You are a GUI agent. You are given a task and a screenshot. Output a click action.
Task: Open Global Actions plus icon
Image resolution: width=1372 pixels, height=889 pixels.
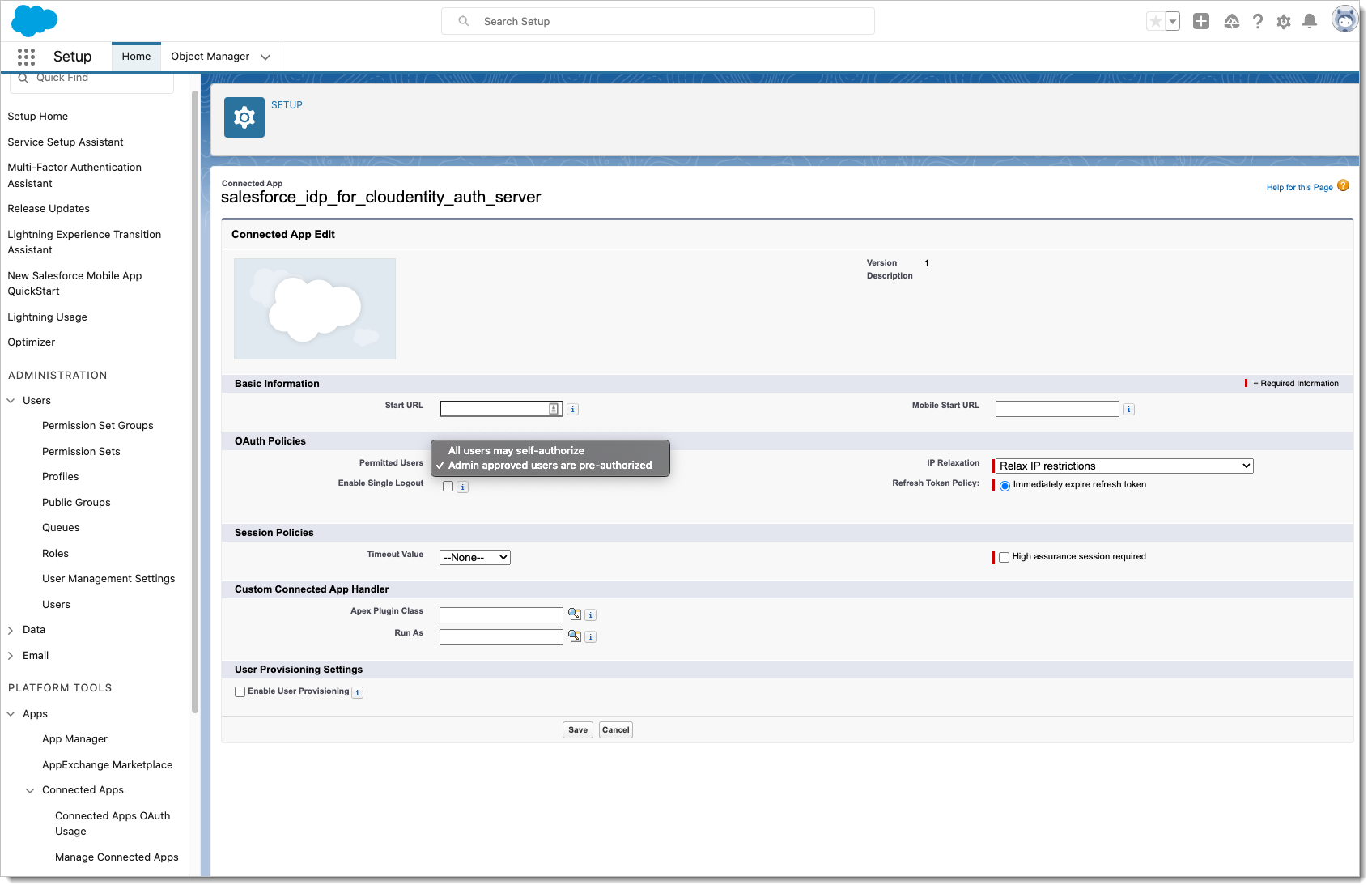pyautogui.click(x=1201, y=22)
